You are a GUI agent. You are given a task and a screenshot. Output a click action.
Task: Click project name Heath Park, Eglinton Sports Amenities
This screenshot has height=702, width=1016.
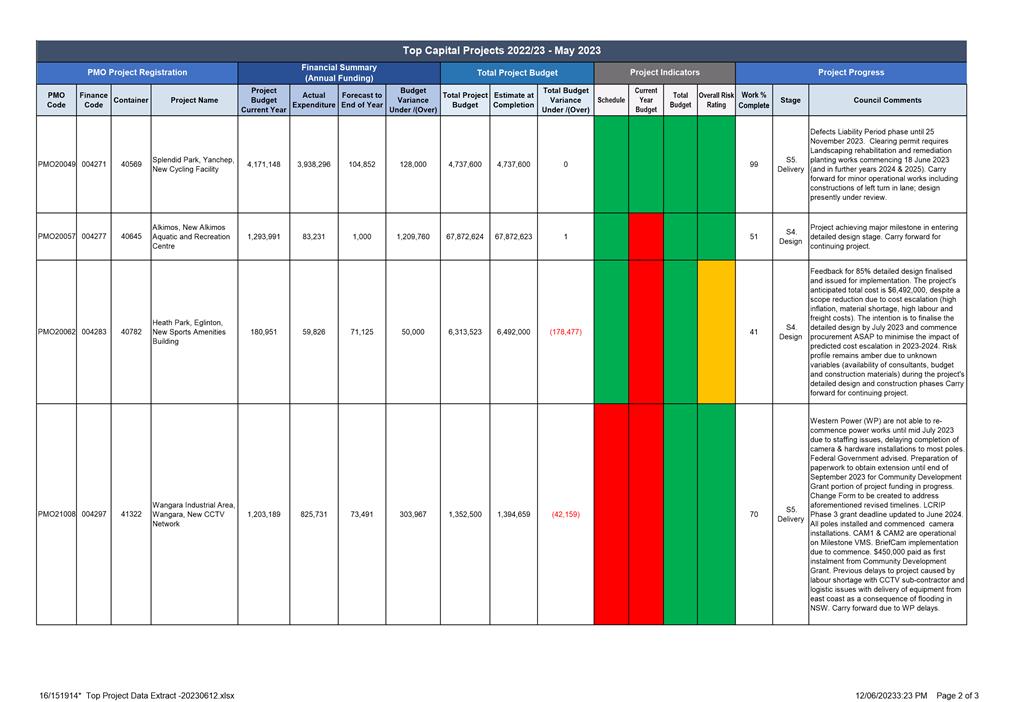[x=189, y=332]
